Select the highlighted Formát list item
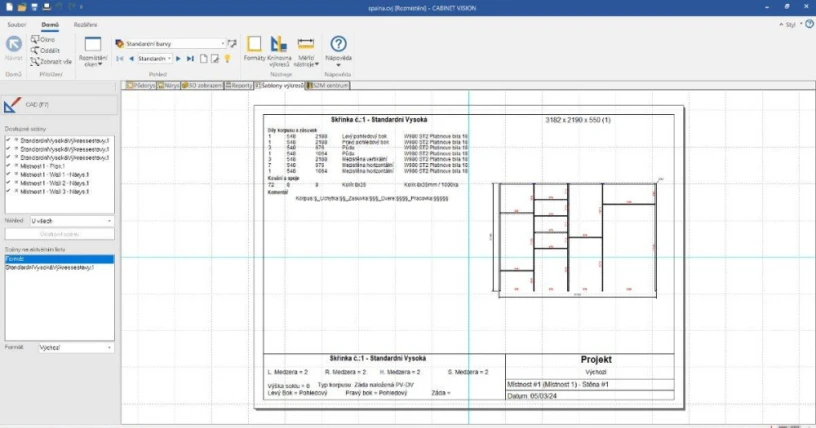Image resolution: width=816 pixels, height=428 pixels. click(59, 259)
